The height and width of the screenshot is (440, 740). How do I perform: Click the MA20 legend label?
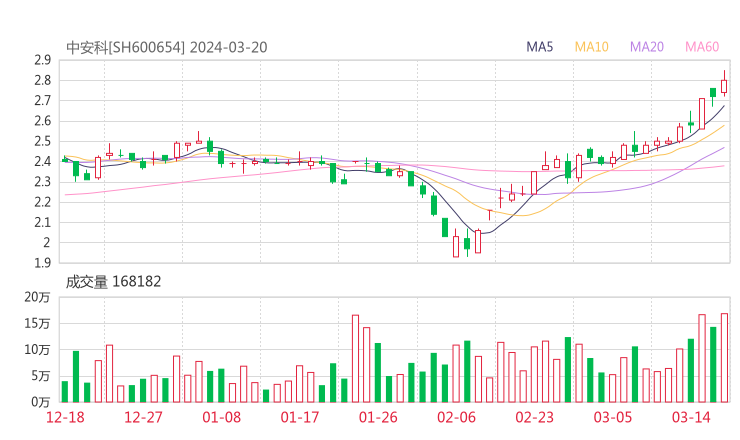pyautogui.click(x=647, y=47)
